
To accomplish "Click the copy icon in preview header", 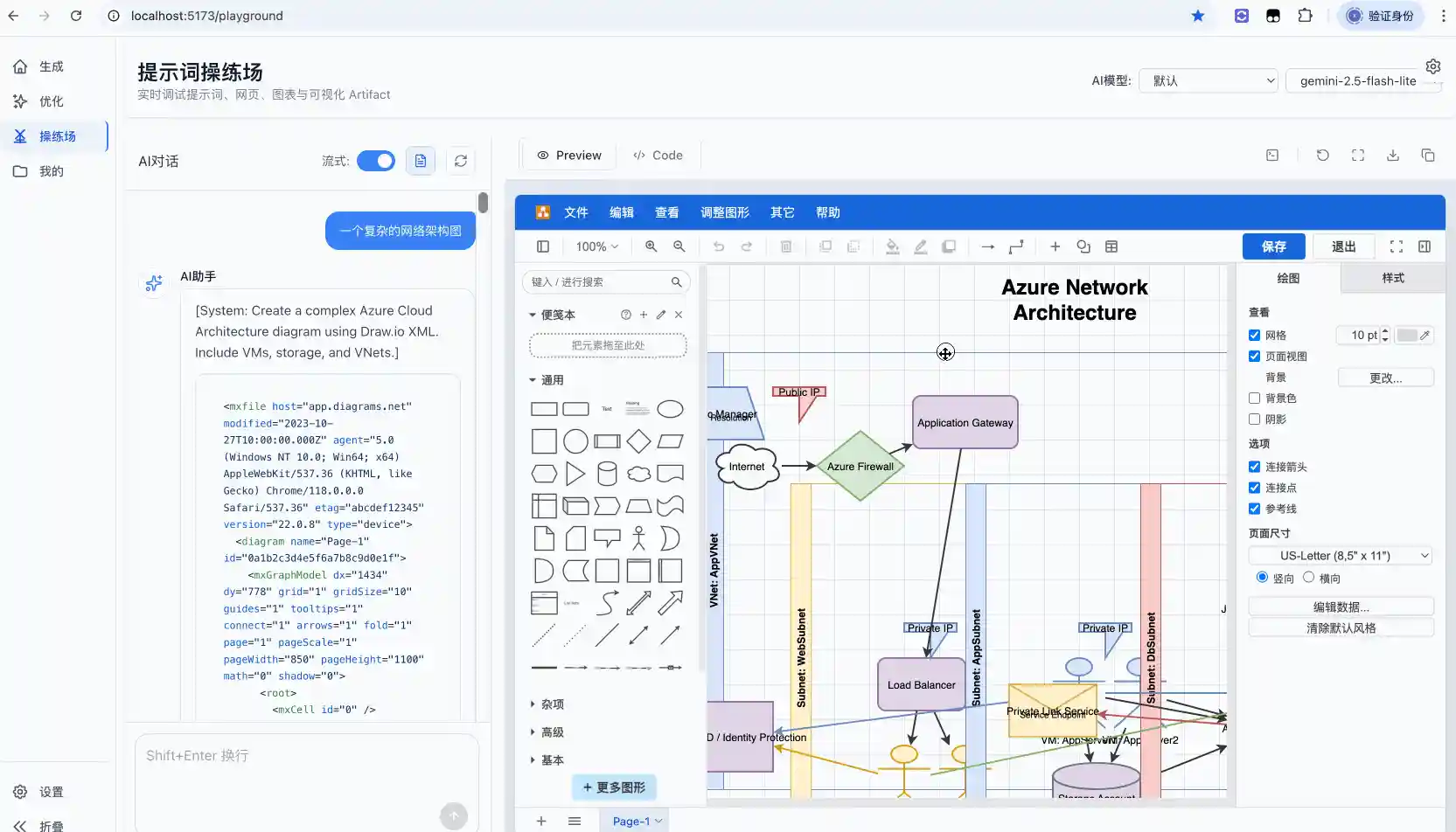I will (1428, 156).
